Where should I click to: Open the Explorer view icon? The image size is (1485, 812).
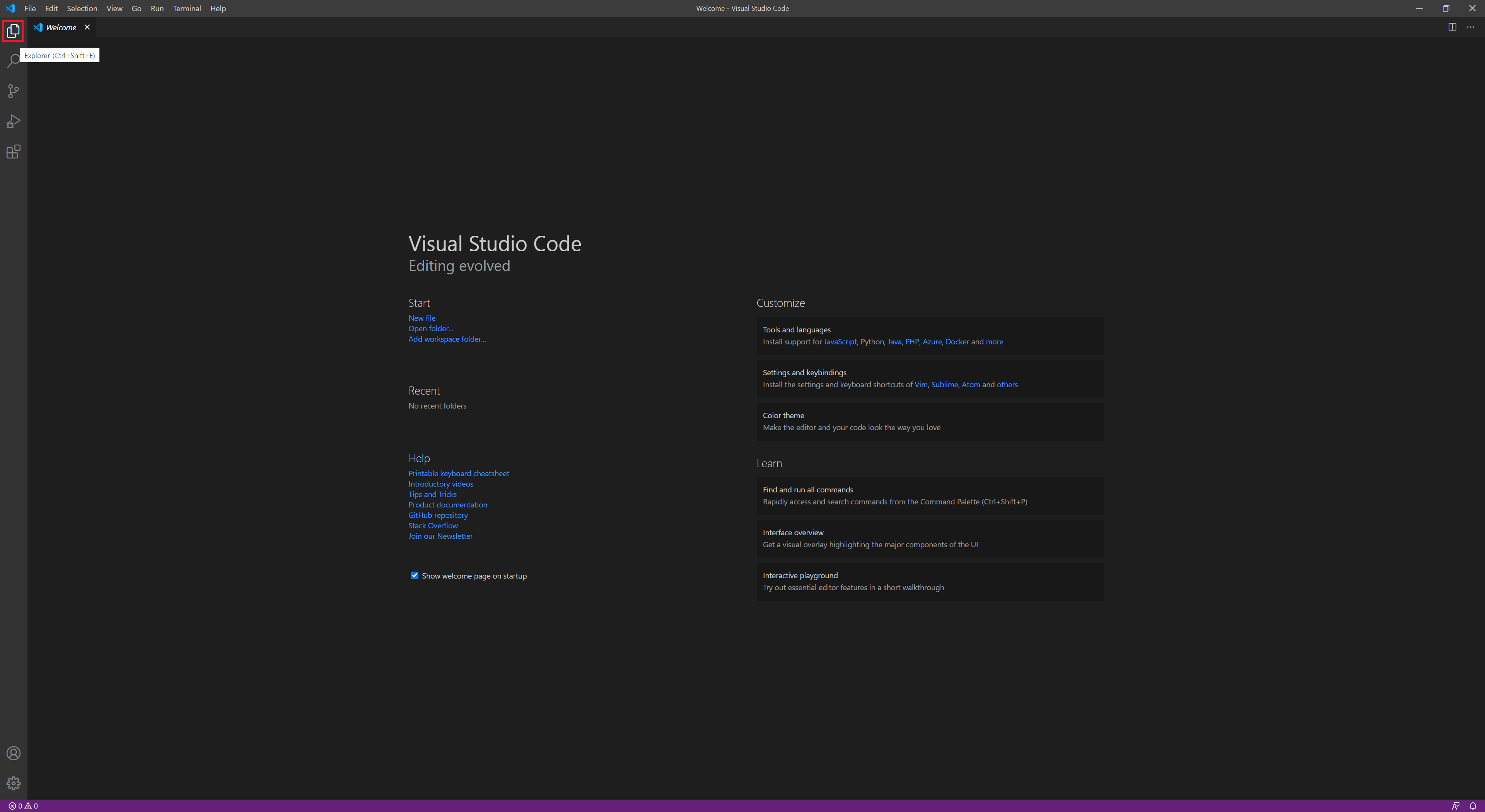point(13,31)
